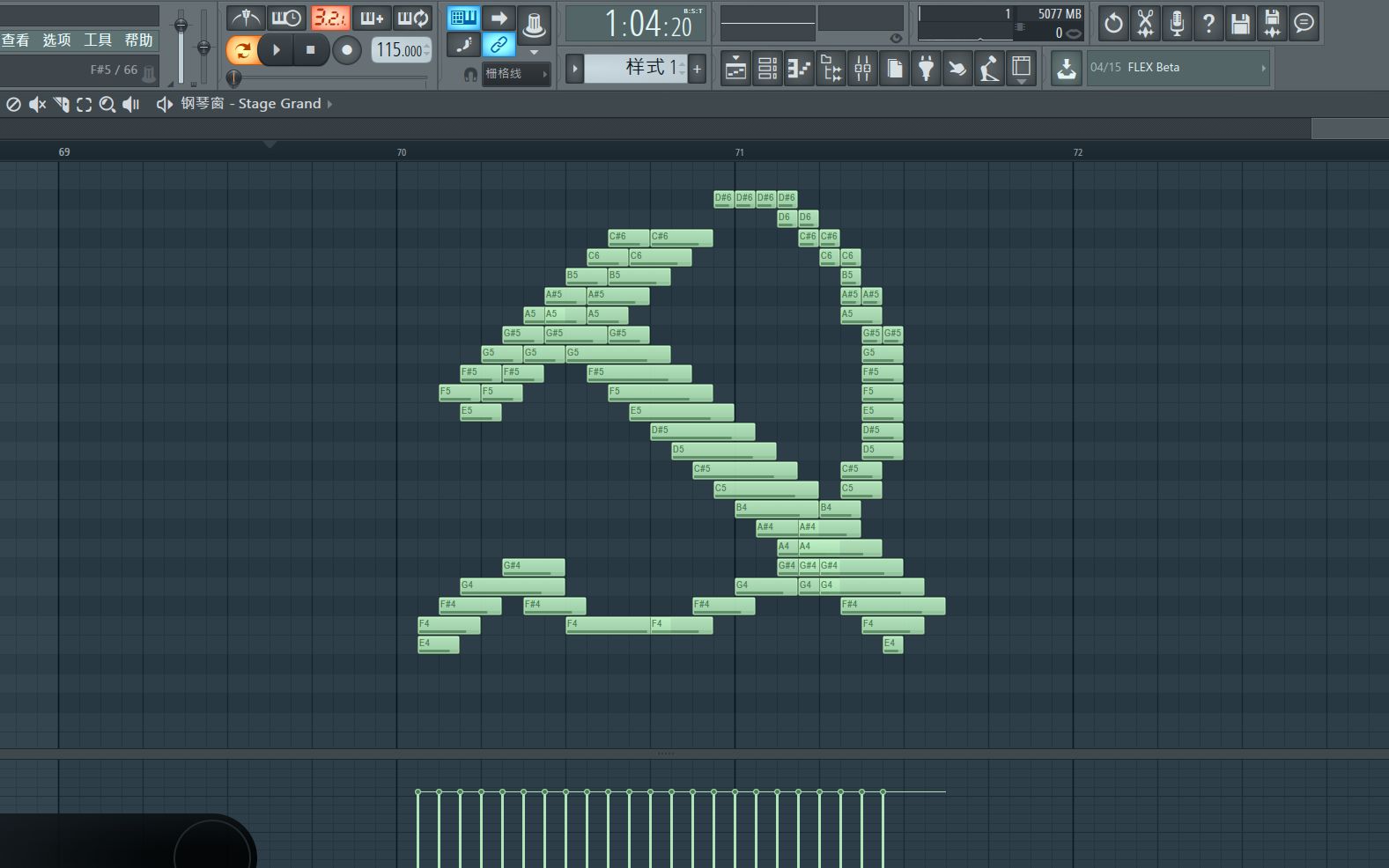Select the zoom tool in piano roll

click(107, 104)
